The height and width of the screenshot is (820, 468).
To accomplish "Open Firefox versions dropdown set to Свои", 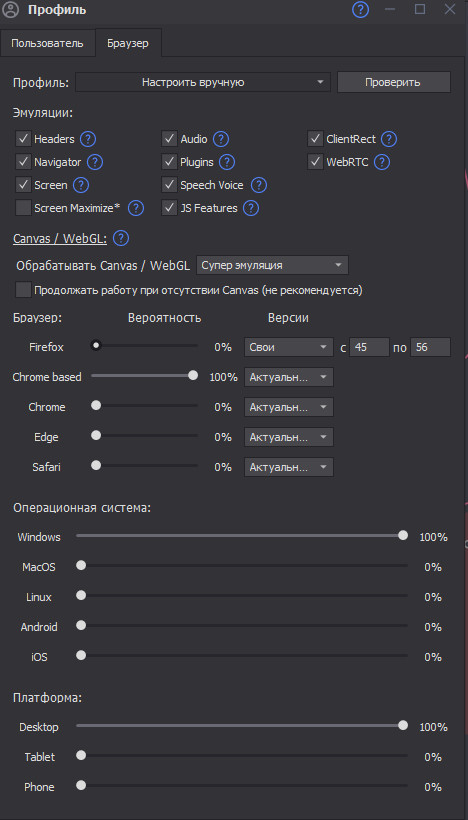I will point(289,347).
